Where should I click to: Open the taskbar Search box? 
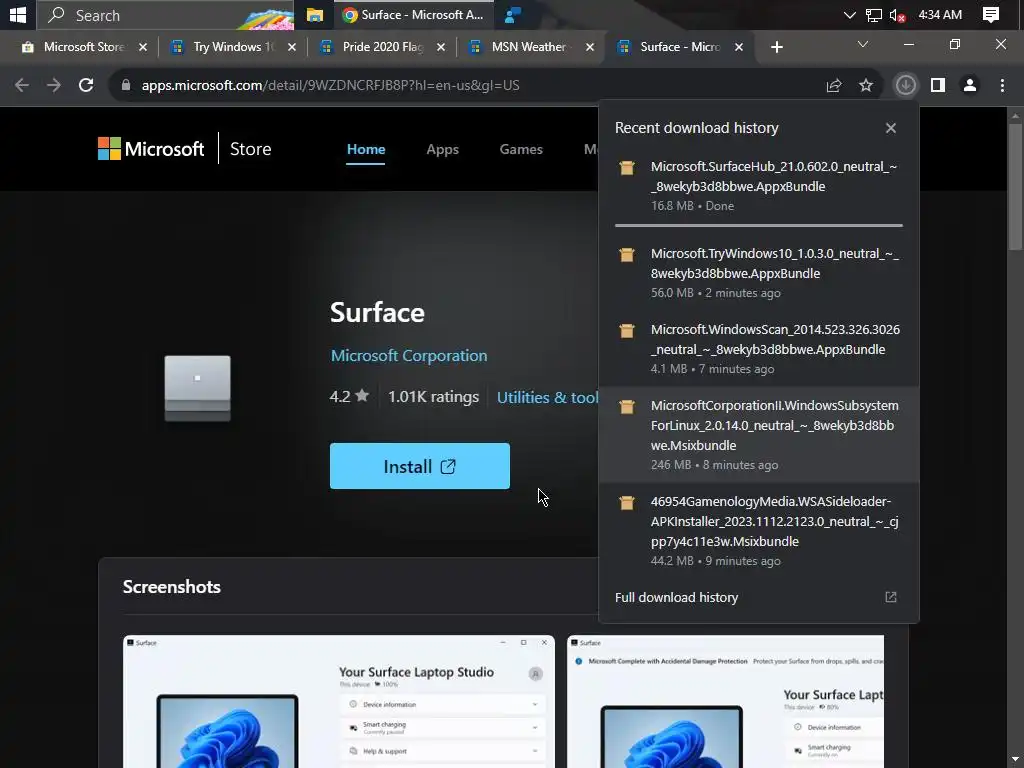pos(165,14)
